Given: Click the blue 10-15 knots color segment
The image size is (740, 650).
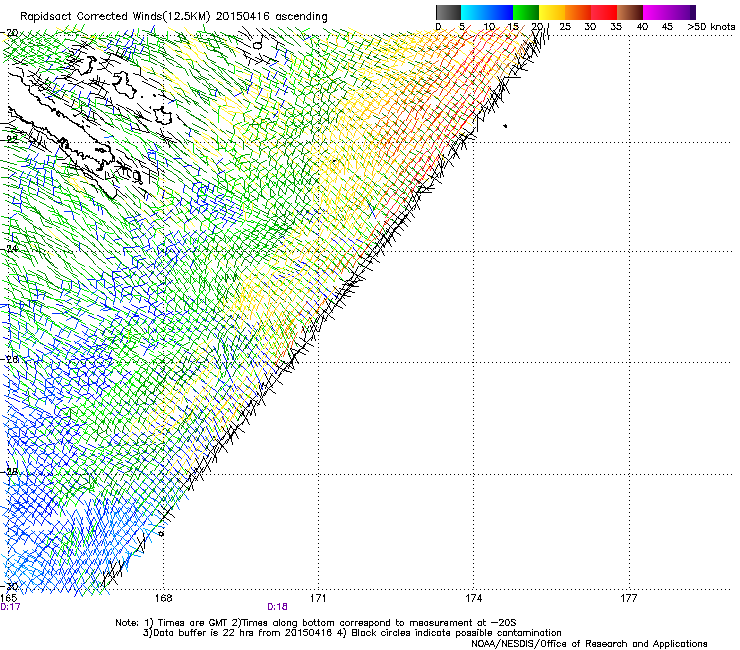Looking at the screenshot, I should click(x=500, y=12).
